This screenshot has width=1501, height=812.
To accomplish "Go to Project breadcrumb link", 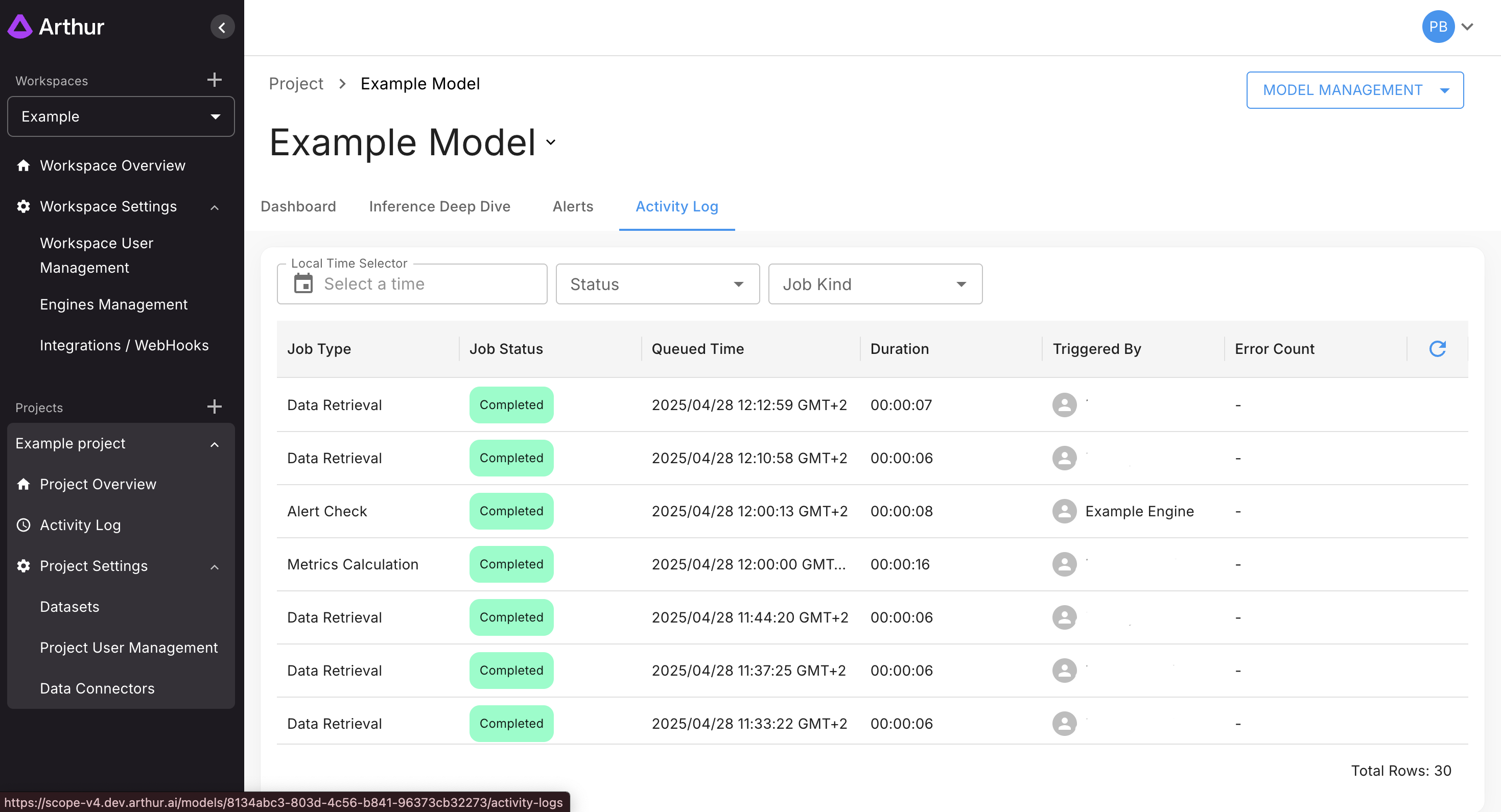I will click(x=296, y=83).
